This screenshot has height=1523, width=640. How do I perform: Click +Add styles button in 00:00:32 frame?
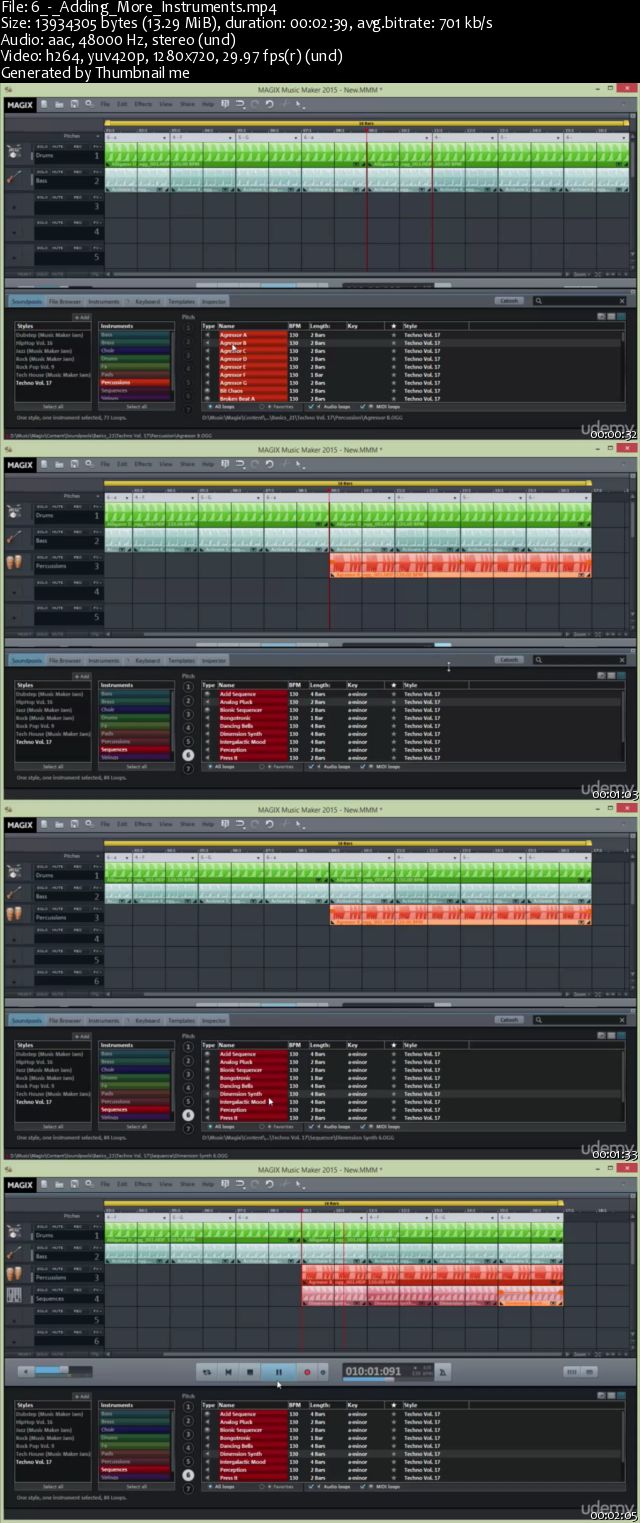click(x=82, y=317)
